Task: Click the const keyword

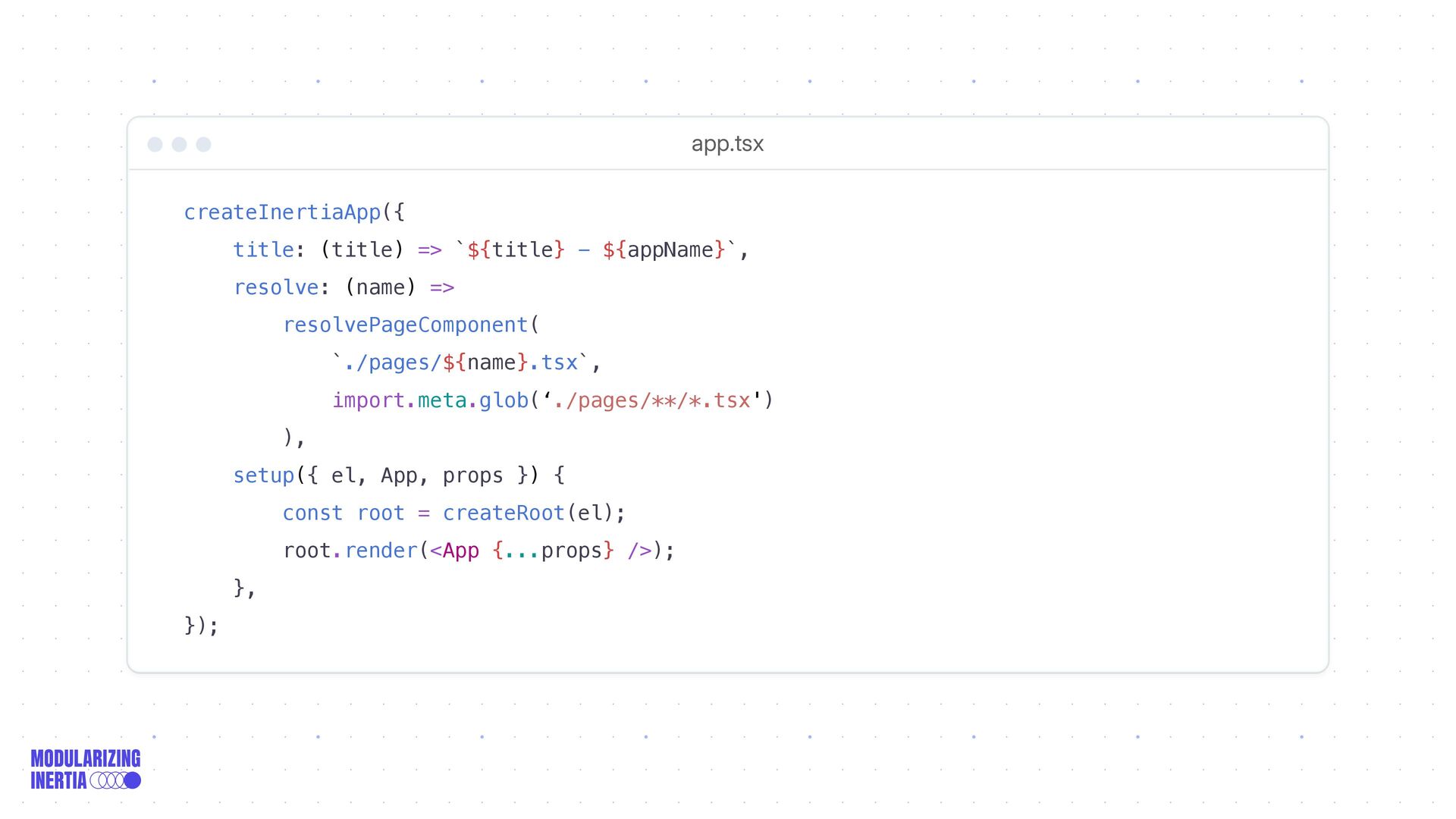Action: (312, 513)
